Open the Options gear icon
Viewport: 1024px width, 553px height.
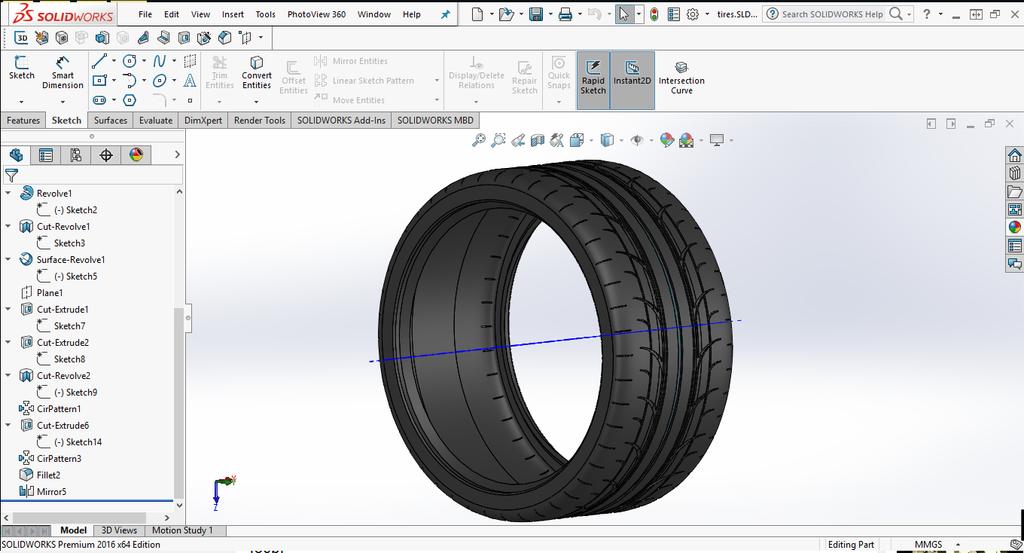click(x=692, y=14)
